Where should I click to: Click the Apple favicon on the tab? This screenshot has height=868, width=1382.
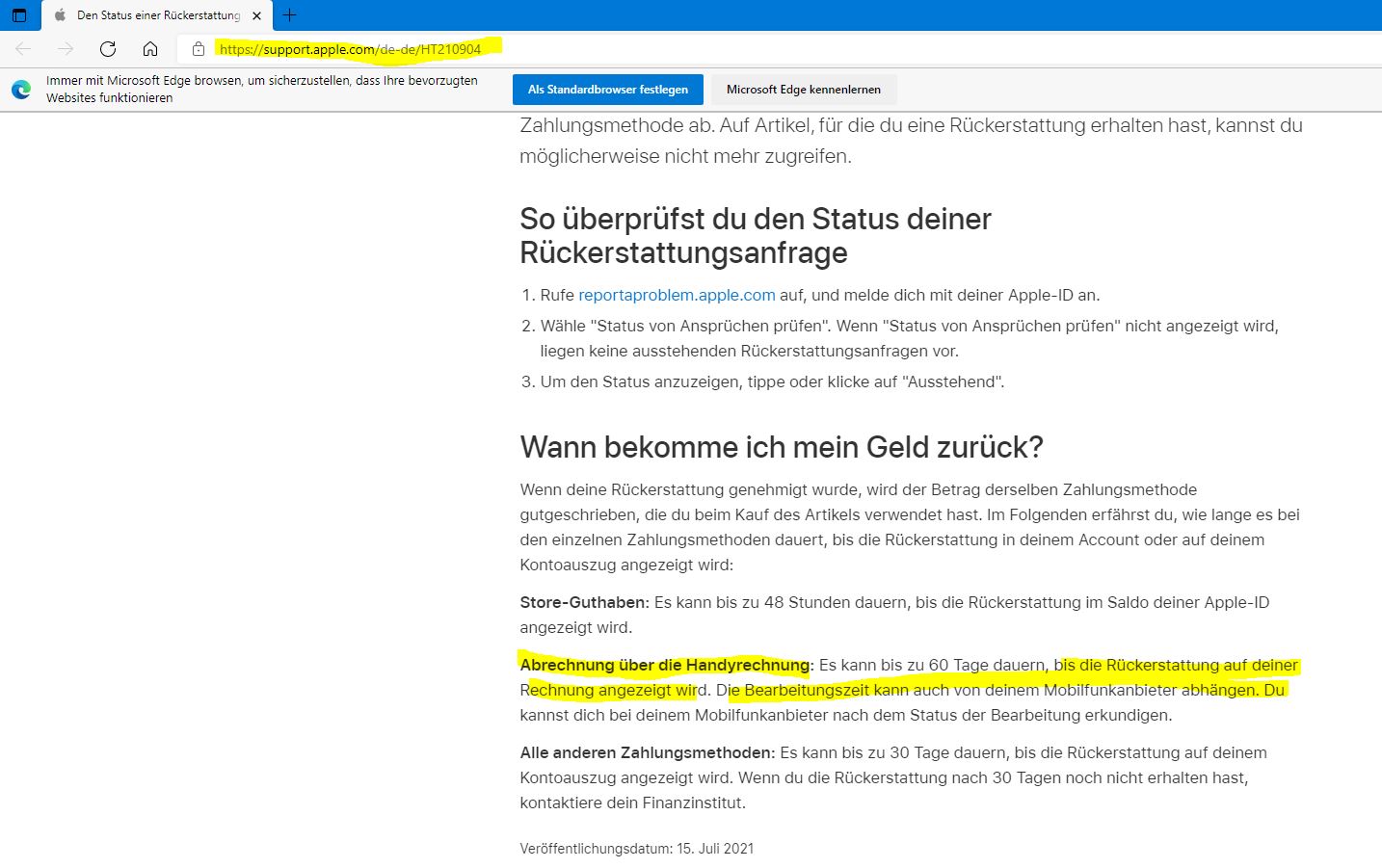click(60, 15)
